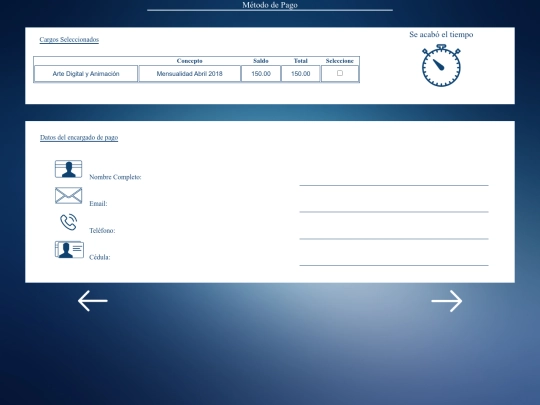Focus the Email input field
540x405 pixels.
(x=394, y=204)
